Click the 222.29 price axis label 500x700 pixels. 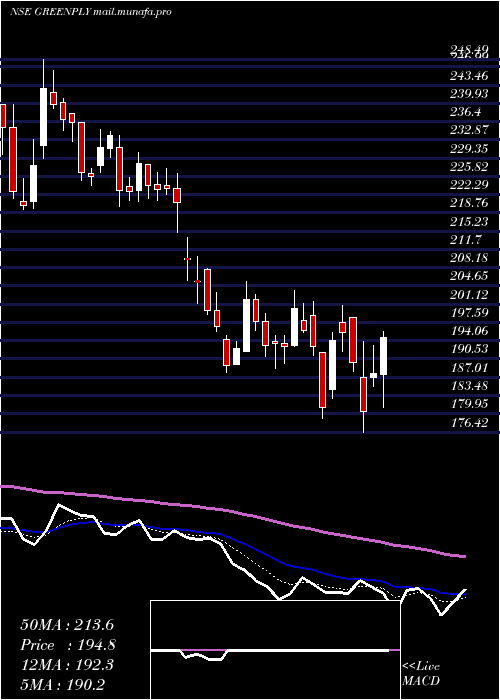pos(469,185)
